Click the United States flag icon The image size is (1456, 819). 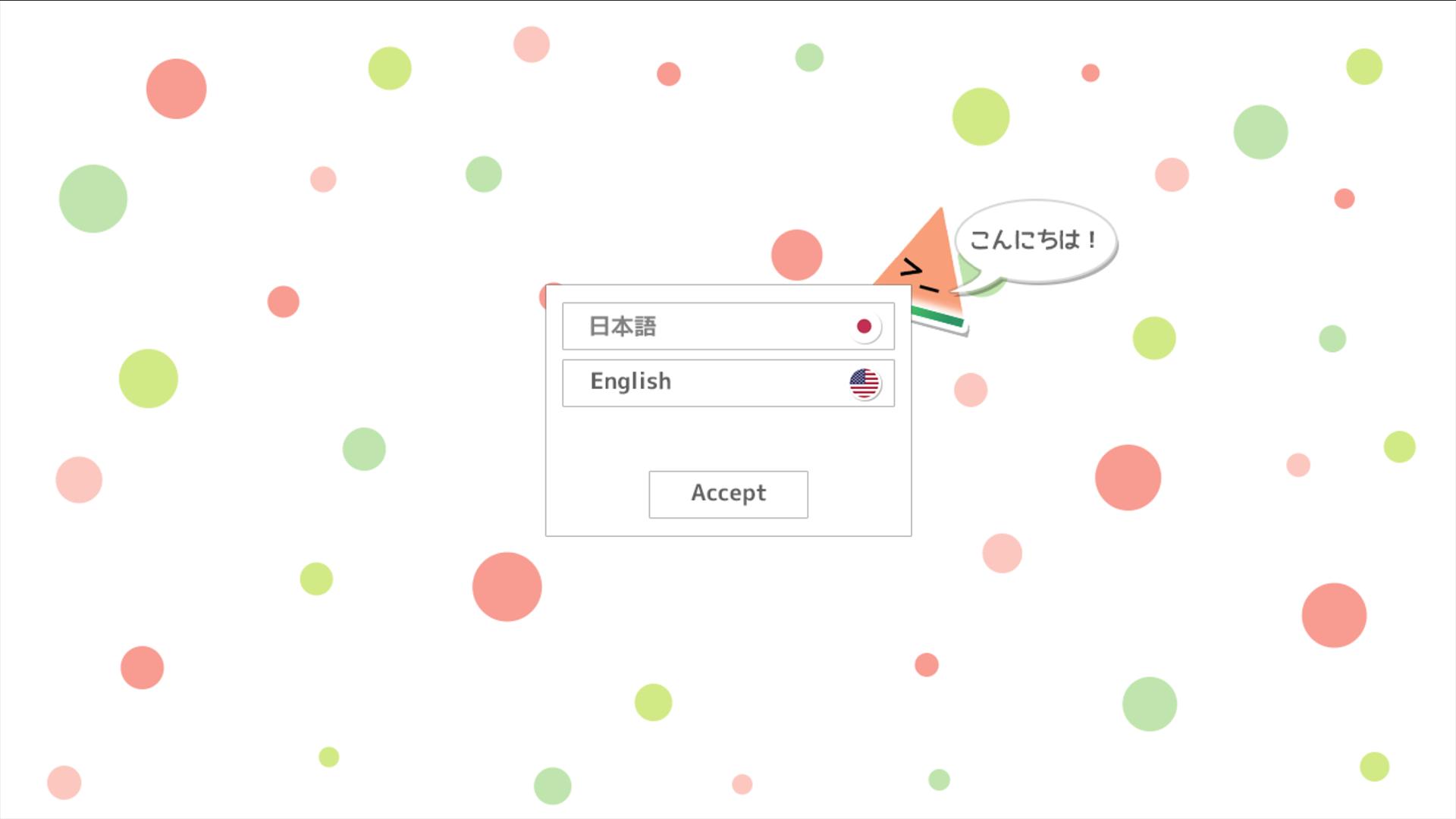[x=864, y=384]
